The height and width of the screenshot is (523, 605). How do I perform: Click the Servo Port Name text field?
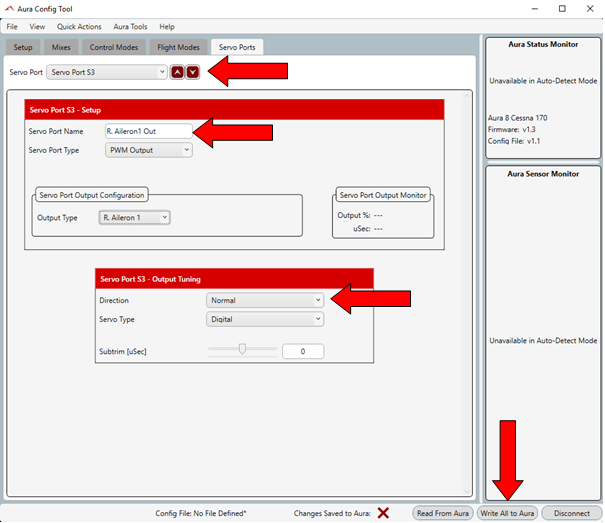(x=147, y=131)
